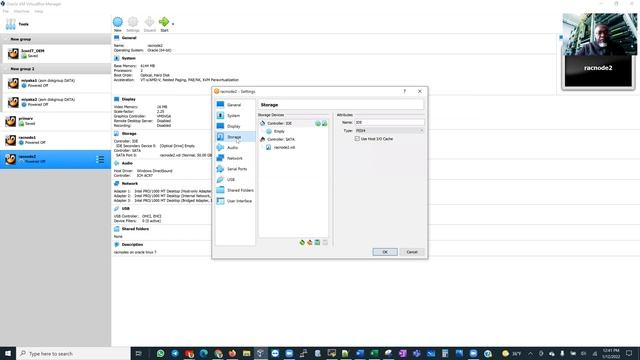Select the Empty optical drive entry
This screenshot has width=640, height=360.
pos(279,131)
